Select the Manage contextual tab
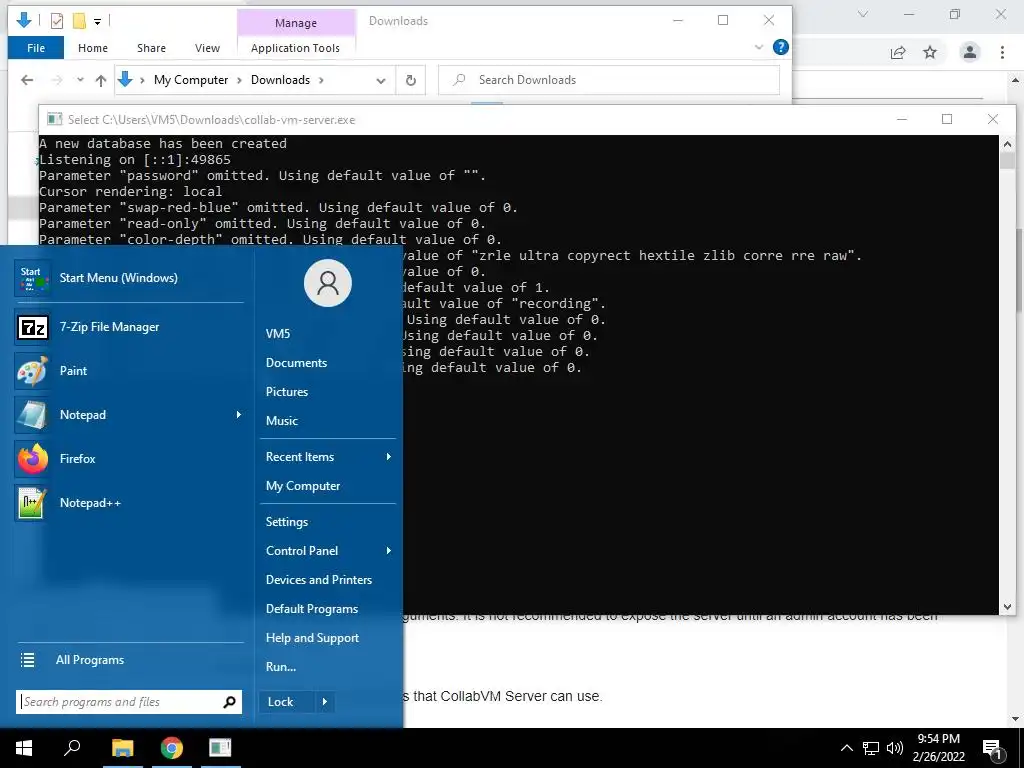Image resolution: width=1024 pixels, height=768 pixels. 296,23
